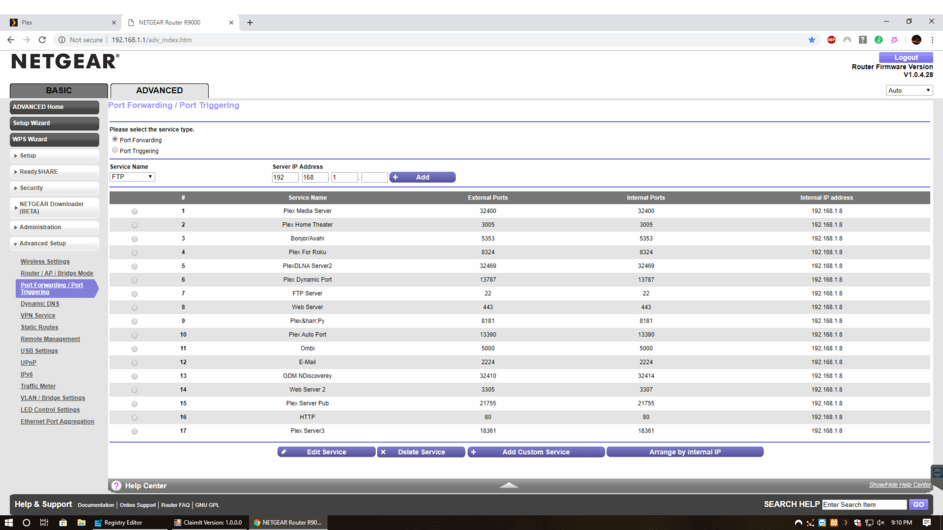This screenshot has height=530, width=943.
Task: Expand the Administration sidebar section
Action: (54, 227)
